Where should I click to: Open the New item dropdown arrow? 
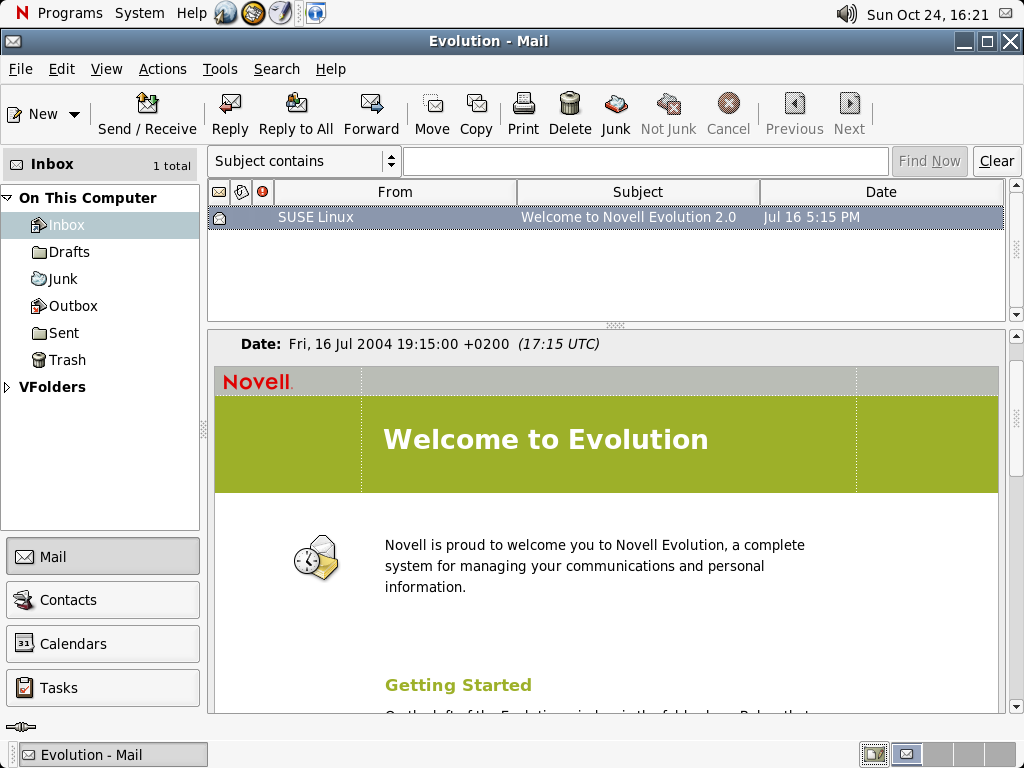74,114
